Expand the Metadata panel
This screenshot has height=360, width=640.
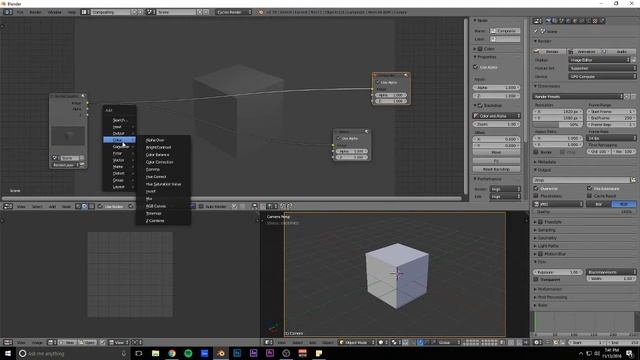point(547,162)
